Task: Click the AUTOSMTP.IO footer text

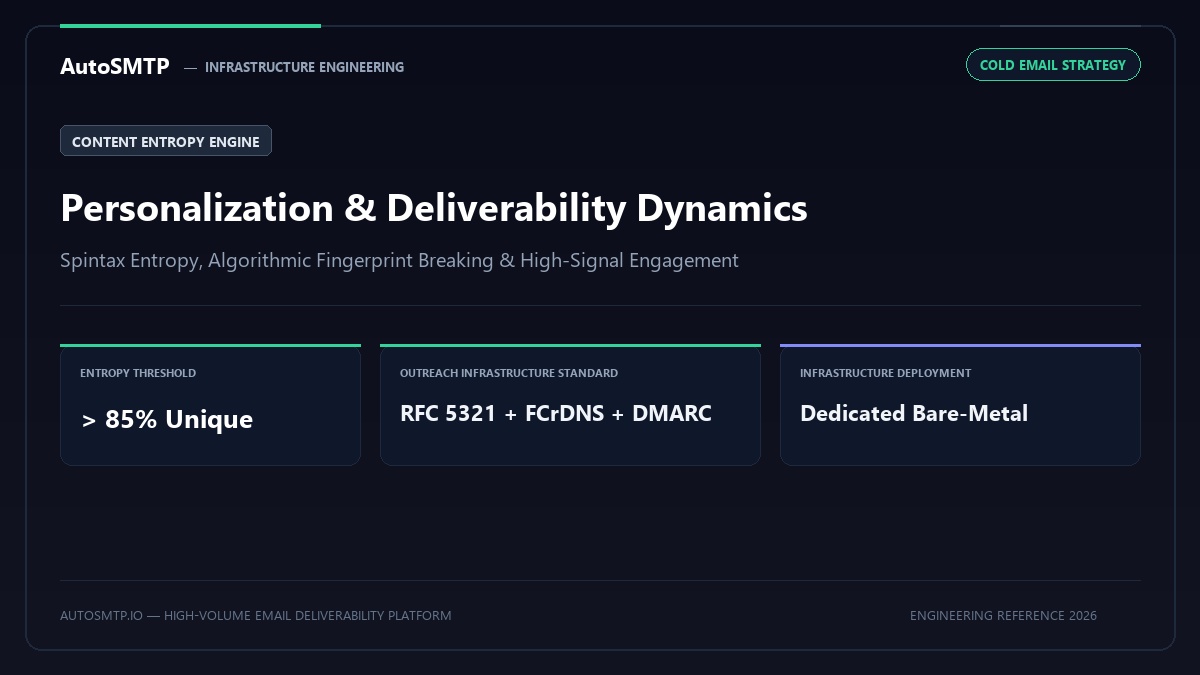Action: 255,615
